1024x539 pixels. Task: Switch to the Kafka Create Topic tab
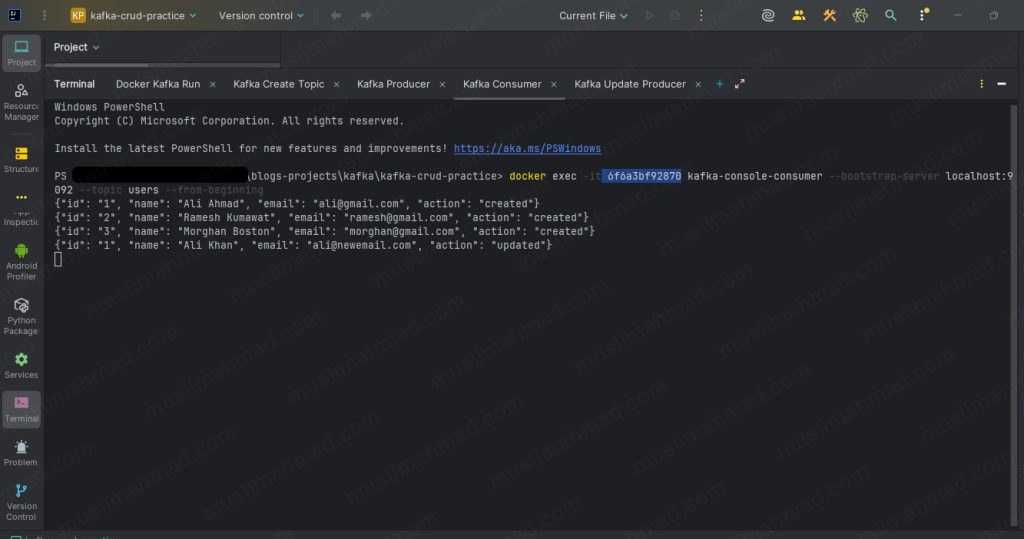279,84
